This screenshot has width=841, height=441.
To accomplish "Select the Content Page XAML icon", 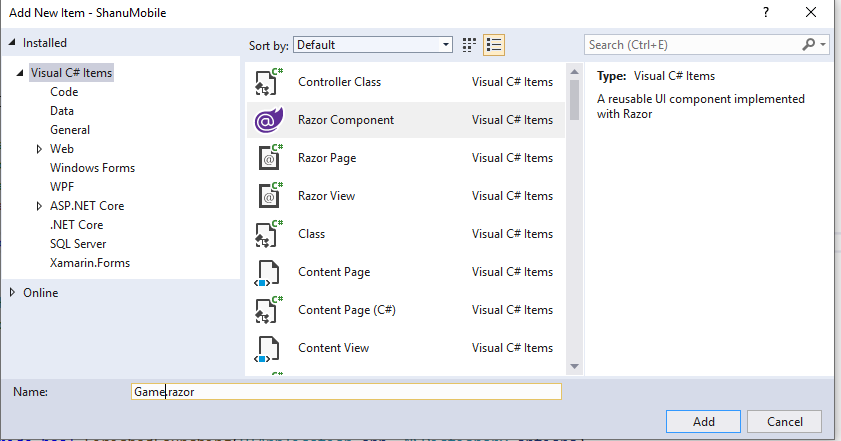I will [x=267, y=273].
